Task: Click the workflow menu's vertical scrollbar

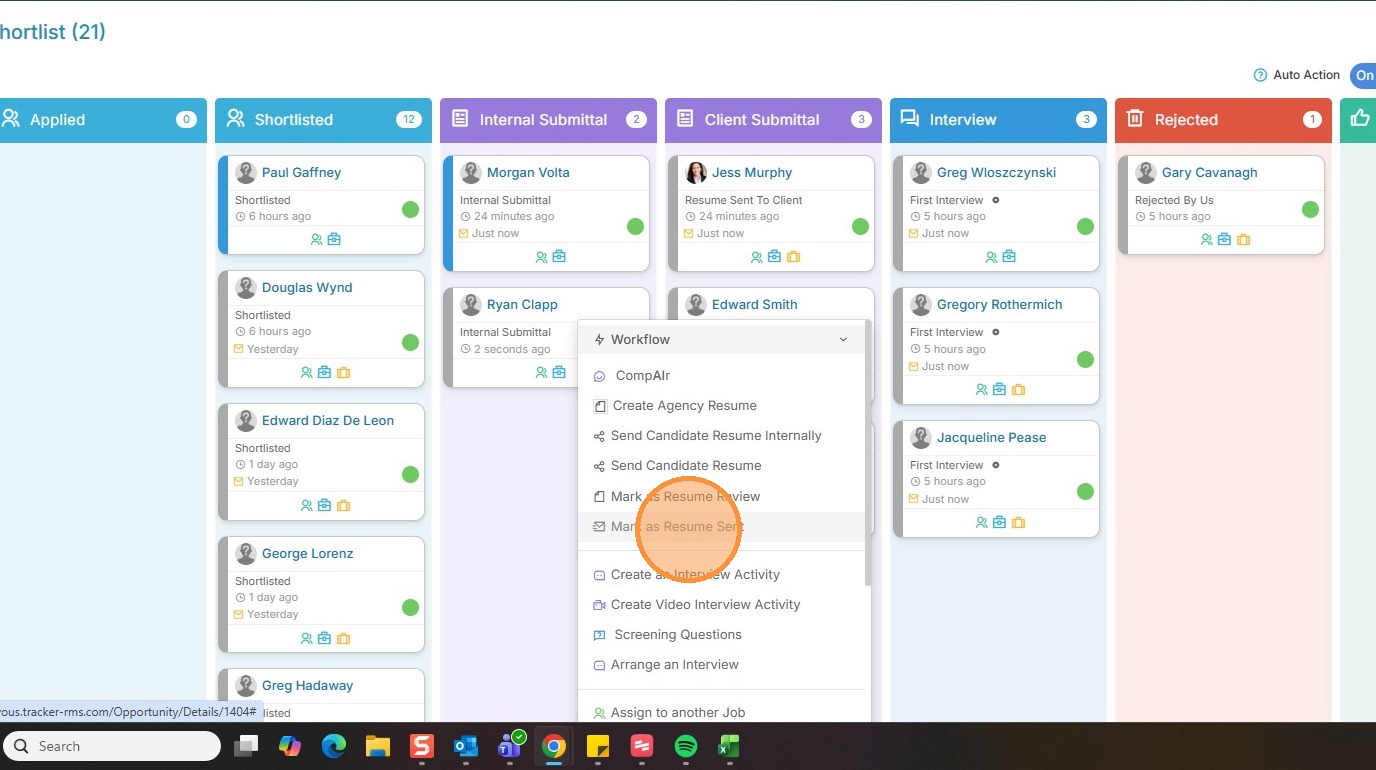Action: click(868, 453)
